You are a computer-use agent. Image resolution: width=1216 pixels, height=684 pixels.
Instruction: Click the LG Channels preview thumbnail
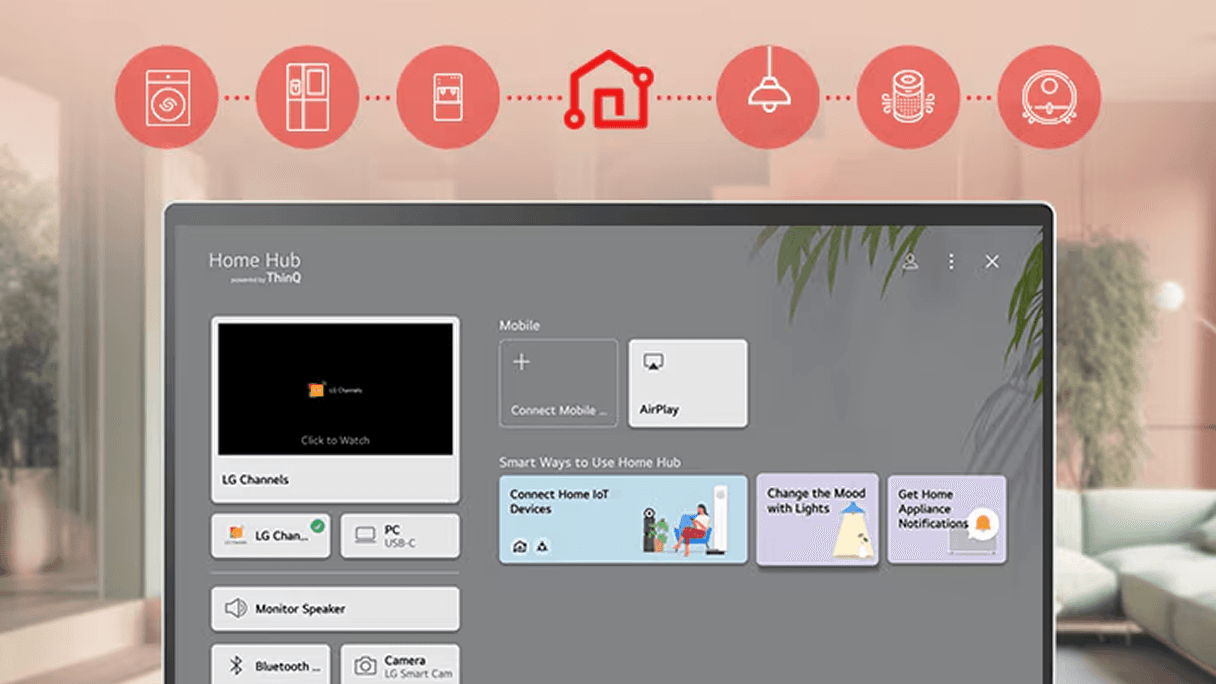(x=335, y=390)
